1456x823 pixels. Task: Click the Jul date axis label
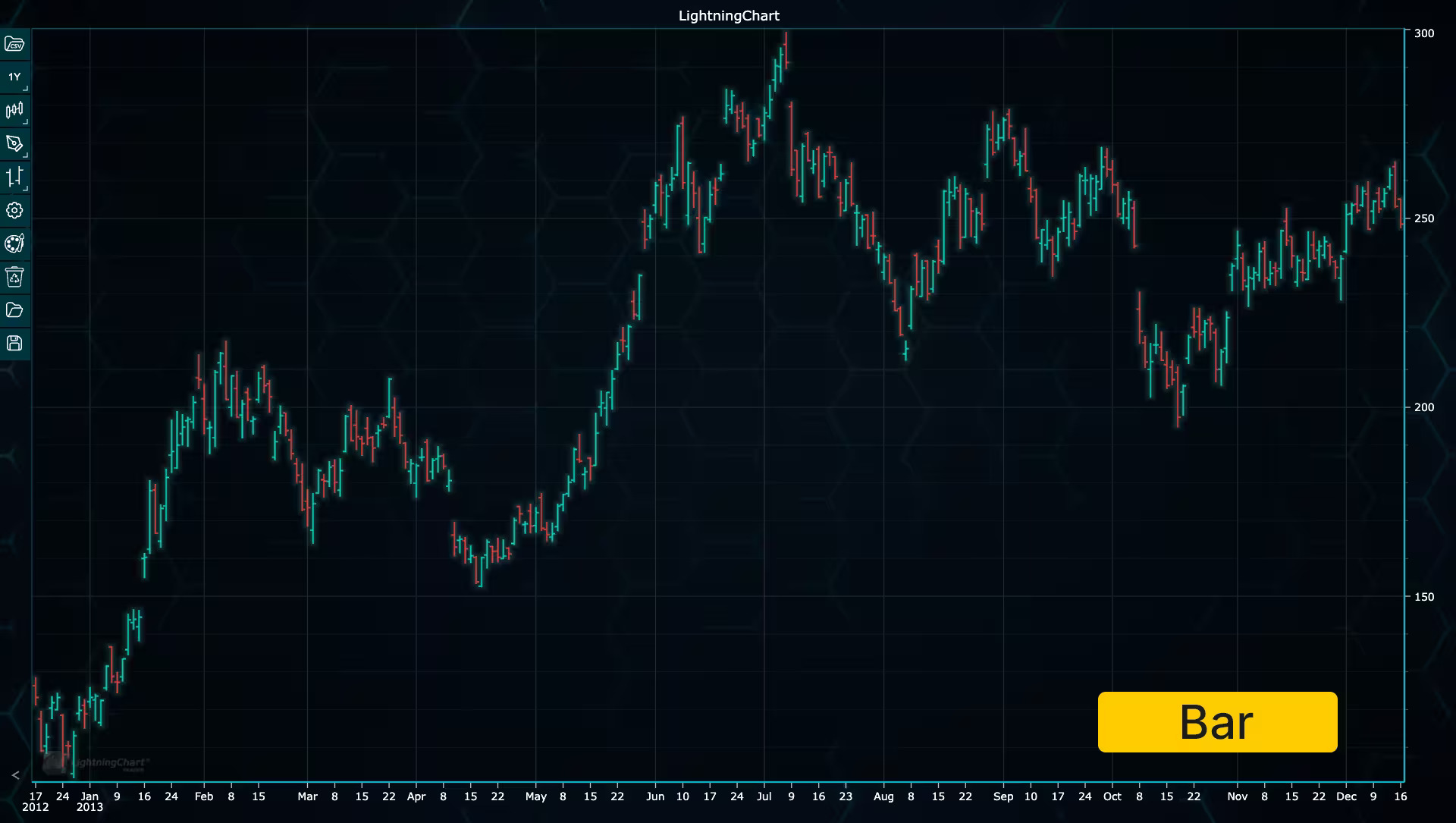(x=764, y=796)
